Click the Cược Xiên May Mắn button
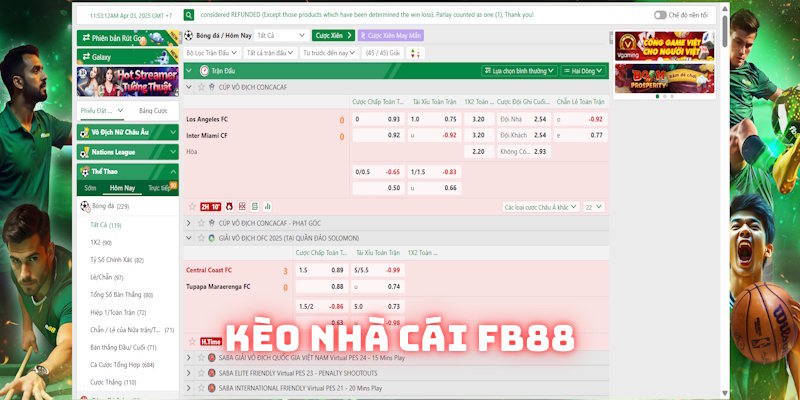 pyautogui.click(x=391, y=35)
